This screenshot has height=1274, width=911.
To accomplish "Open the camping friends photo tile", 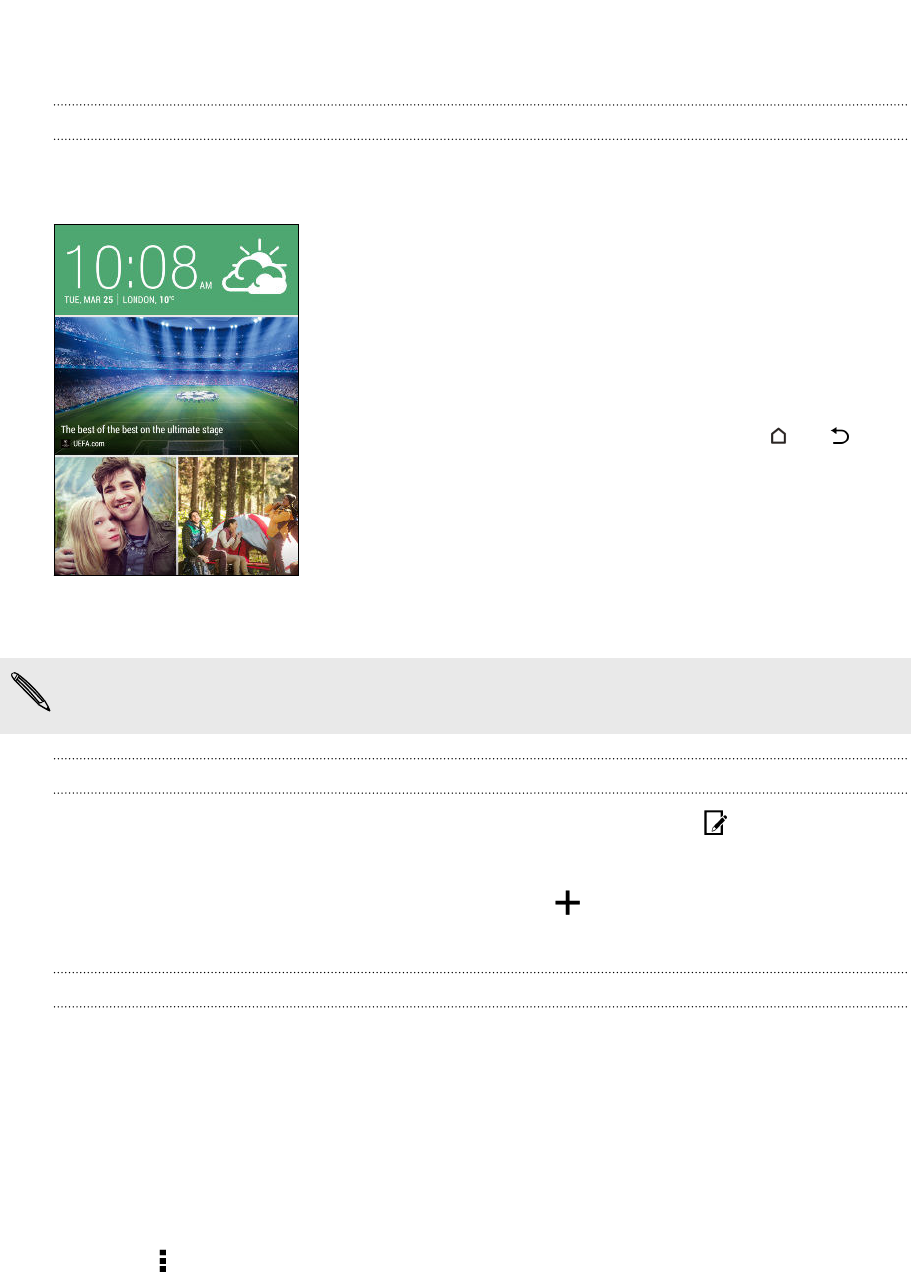I will point(238,516).
